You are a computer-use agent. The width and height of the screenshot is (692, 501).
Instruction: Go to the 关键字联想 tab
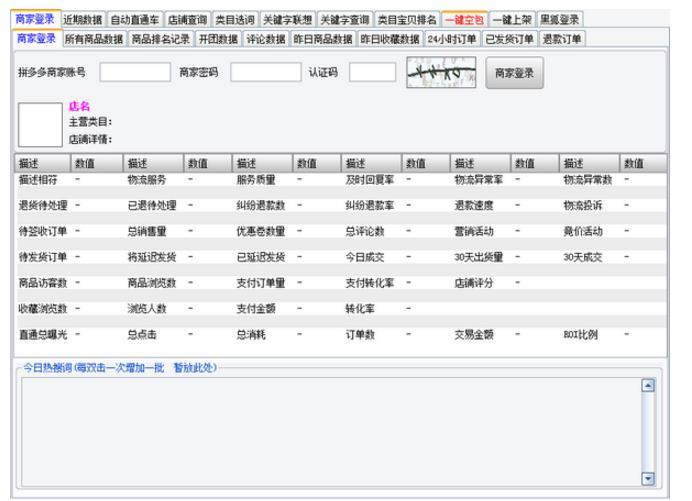click(x=286, y=19)
